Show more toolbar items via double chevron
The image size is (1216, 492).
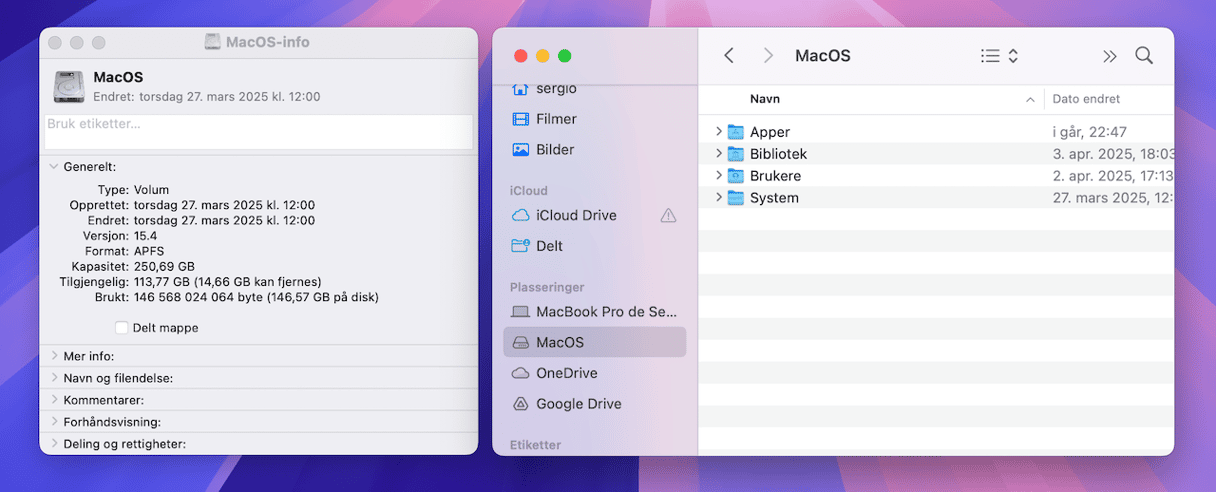point(1109,56)
